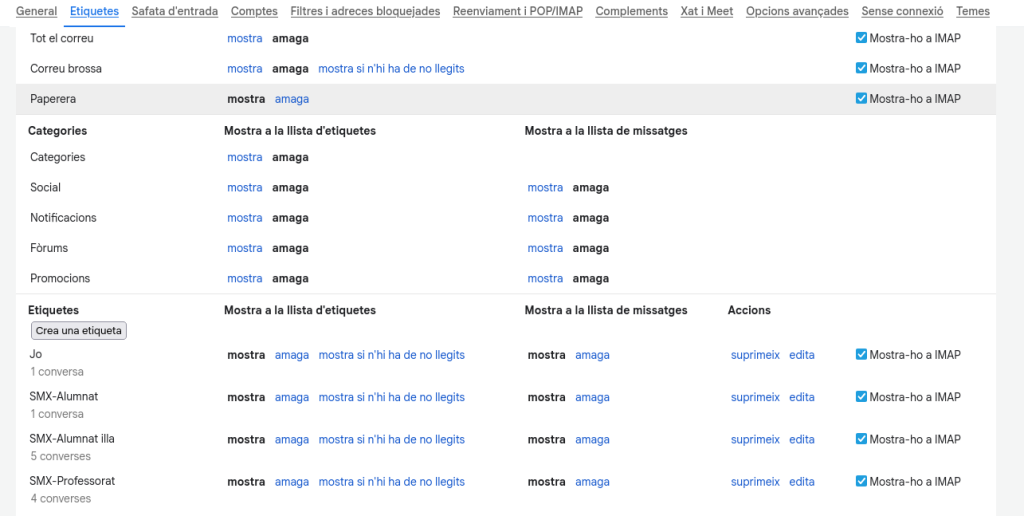Edit the SMX-Alumnat illa label
The image size is (1024, 516).
coord(801,439)
